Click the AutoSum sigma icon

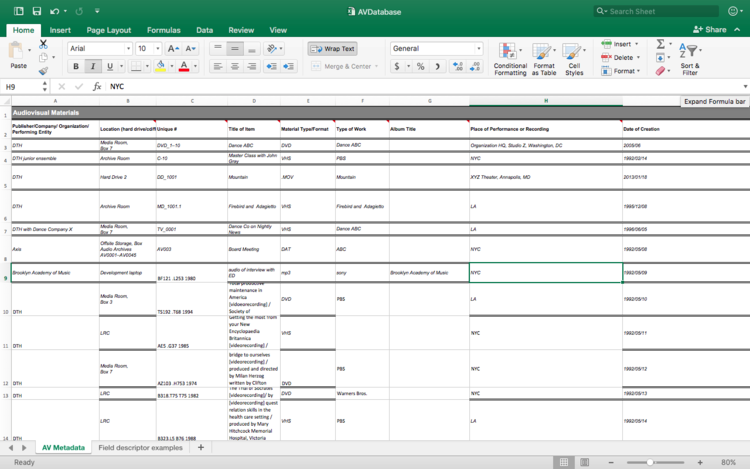click(661, 44)
